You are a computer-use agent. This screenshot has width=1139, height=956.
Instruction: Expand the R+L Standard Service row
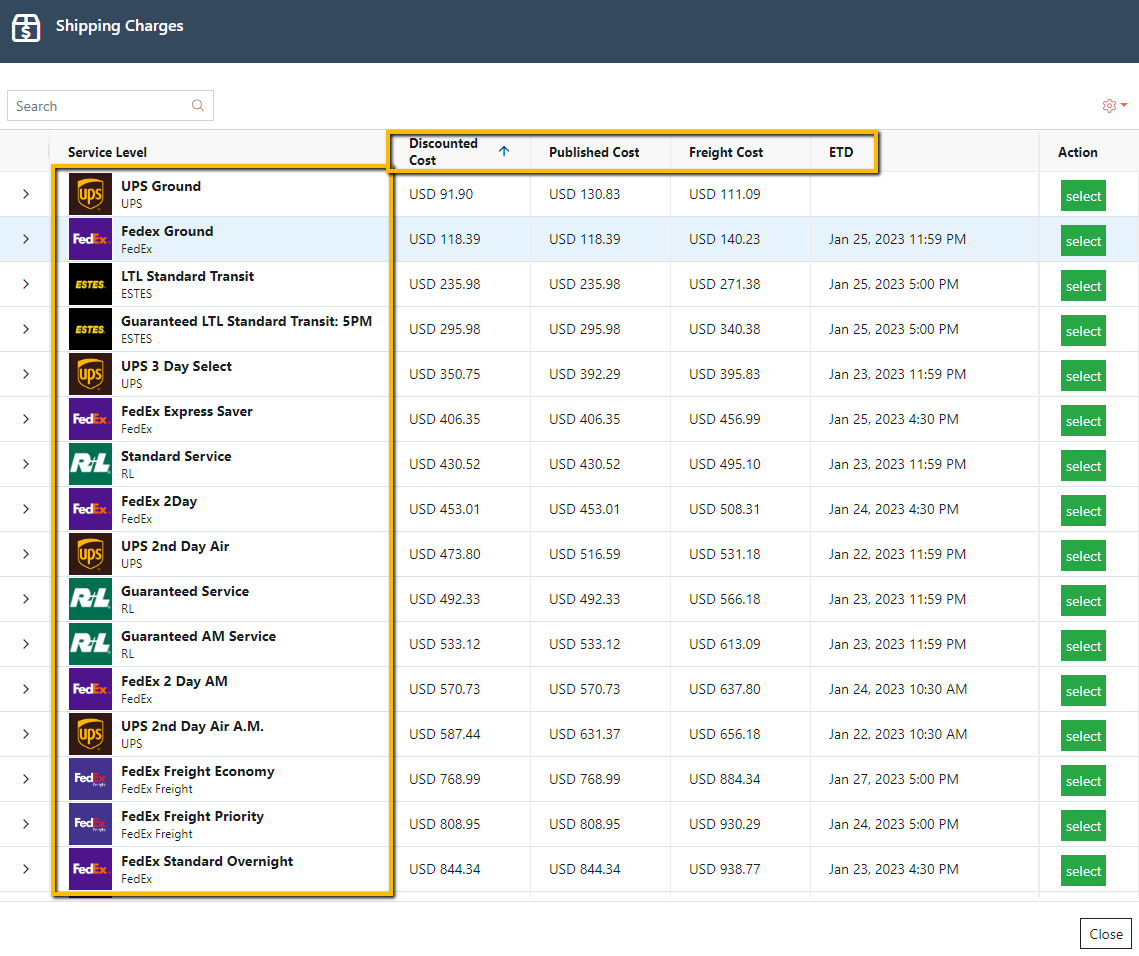click(x=25, y=464)
